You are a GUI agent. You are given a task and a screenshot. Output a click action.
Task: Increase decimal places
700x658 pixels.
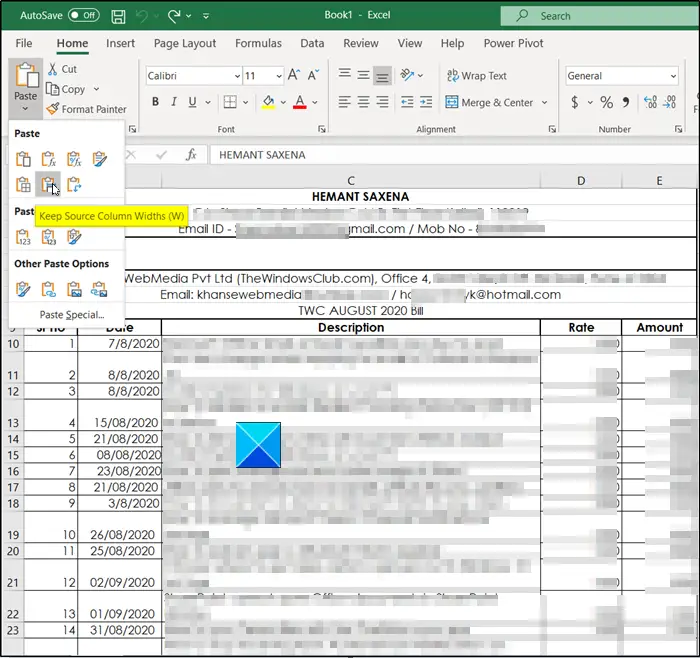click(x=650, y=102)
